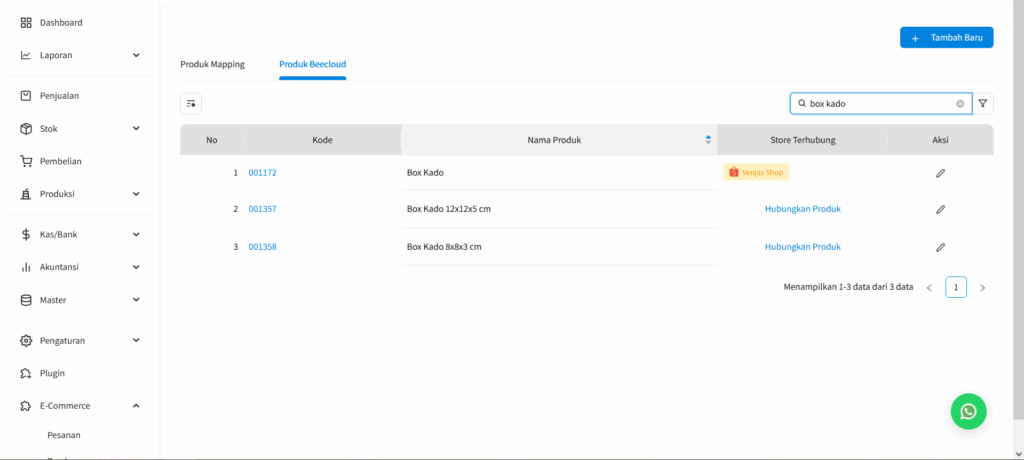
Task: Click the Pengaturan gear icon
Action: (x=26, y=340)
